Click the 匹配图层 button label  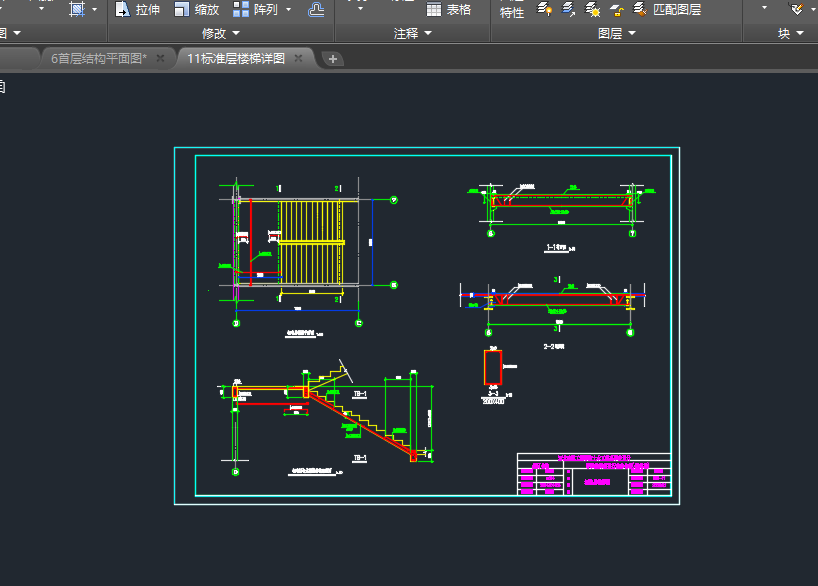677,10
